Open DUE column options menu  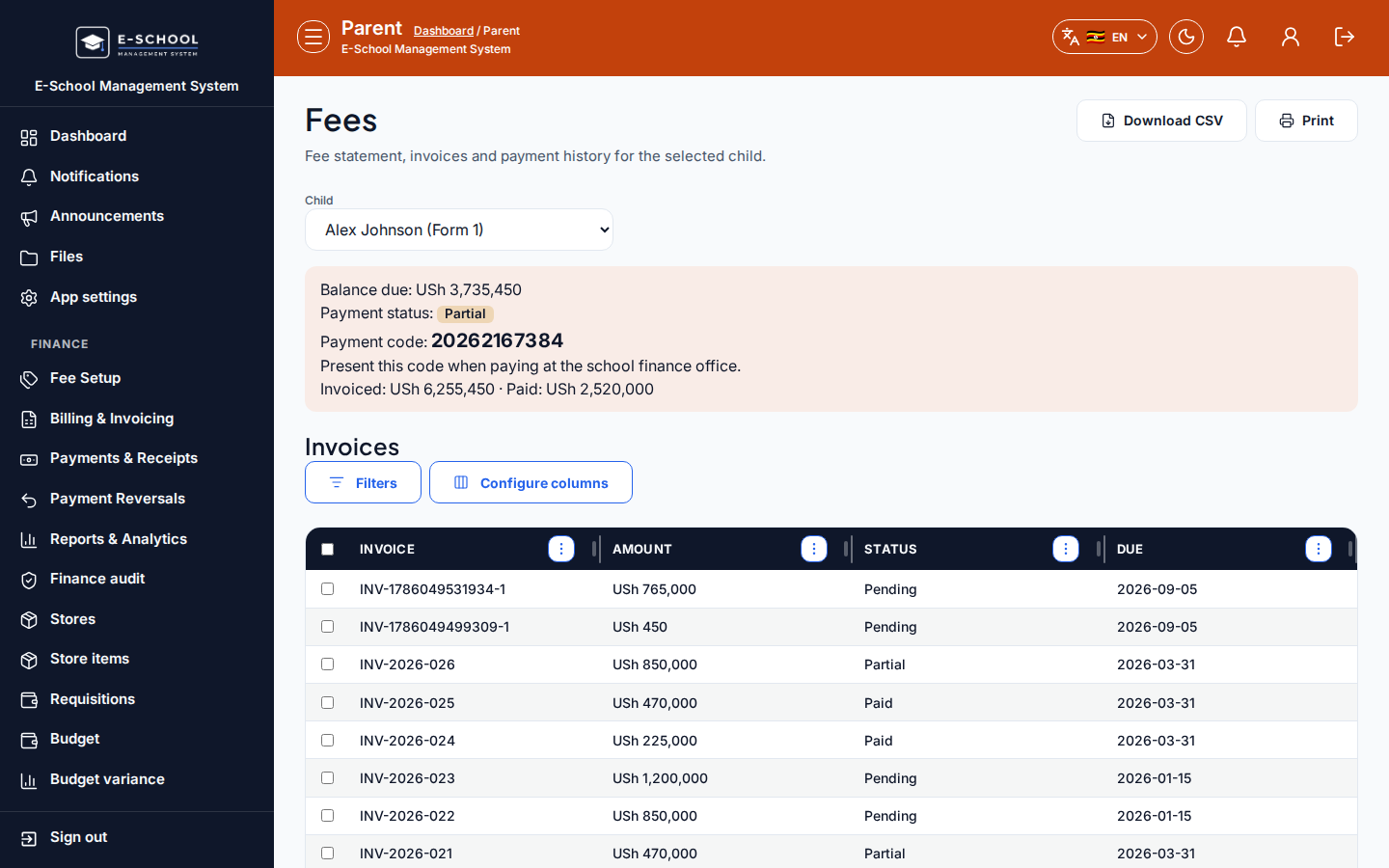pyautogui.click(x=1319, y=549)
